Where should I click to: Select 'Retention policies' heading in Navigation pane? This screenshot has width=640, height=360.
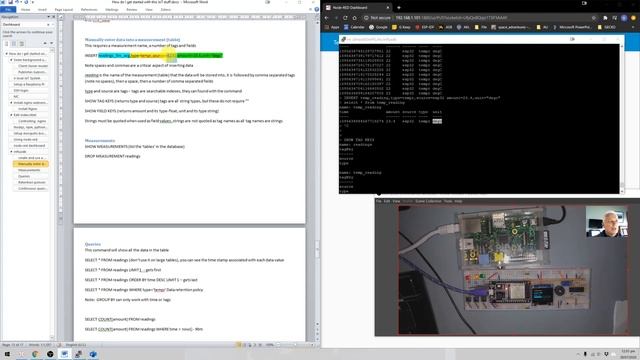(x=32, y=182)
